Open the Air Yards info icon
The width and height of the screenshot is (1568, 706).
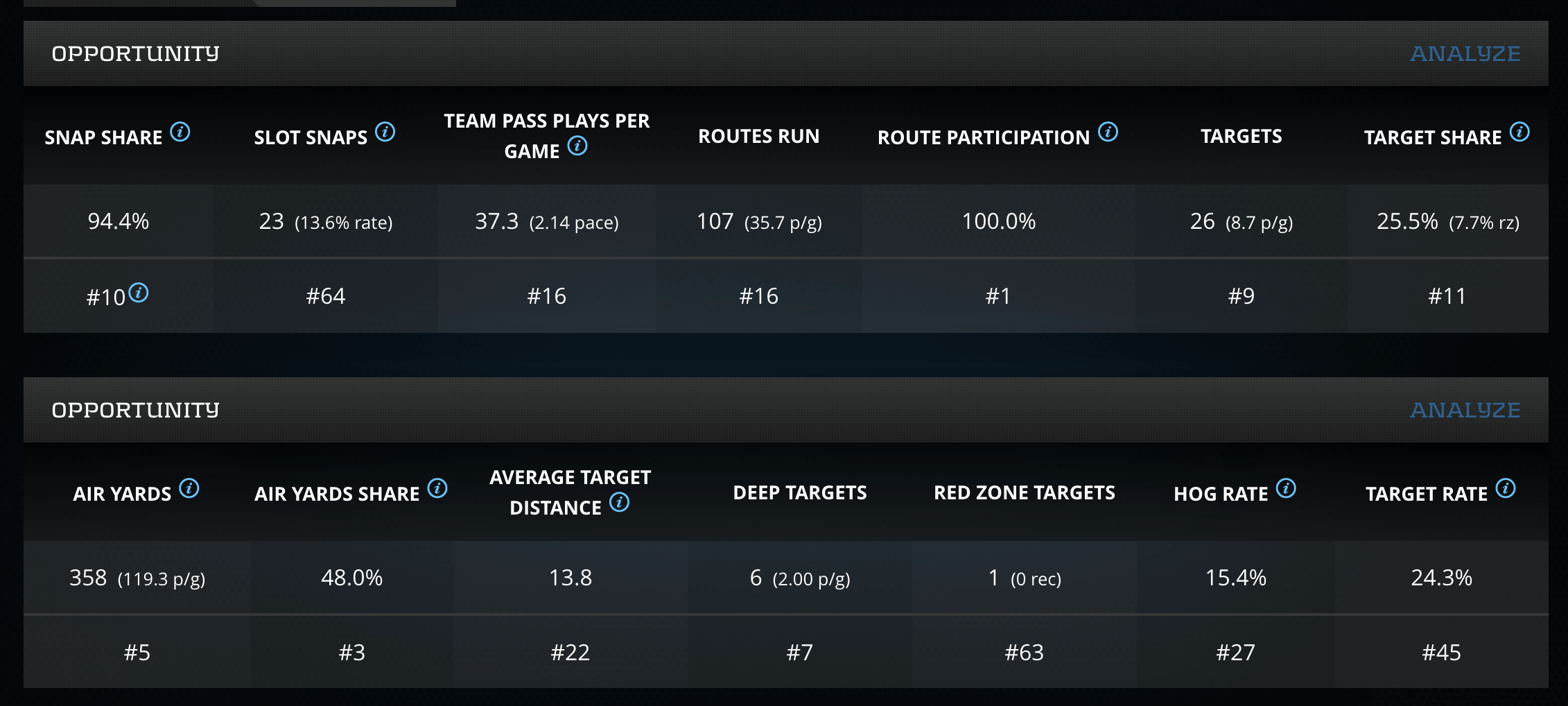coord(189,488)
